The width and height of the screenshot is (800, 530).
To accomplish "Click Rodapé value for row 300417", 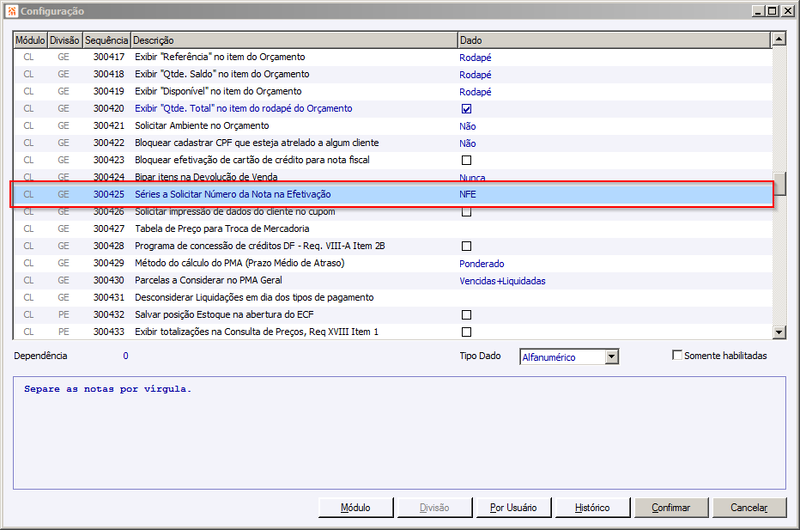I will pos(475,58).
